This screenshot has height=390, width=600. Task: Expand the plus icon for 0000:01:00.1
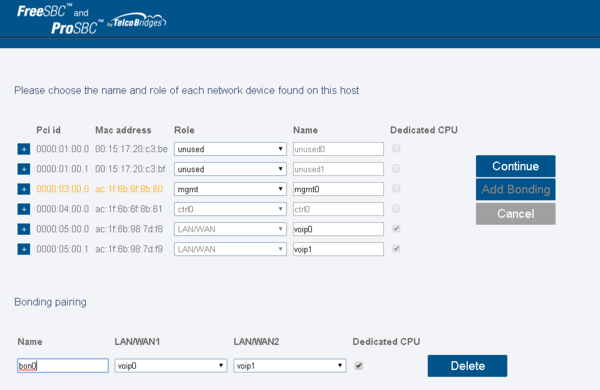click(24, 169)
